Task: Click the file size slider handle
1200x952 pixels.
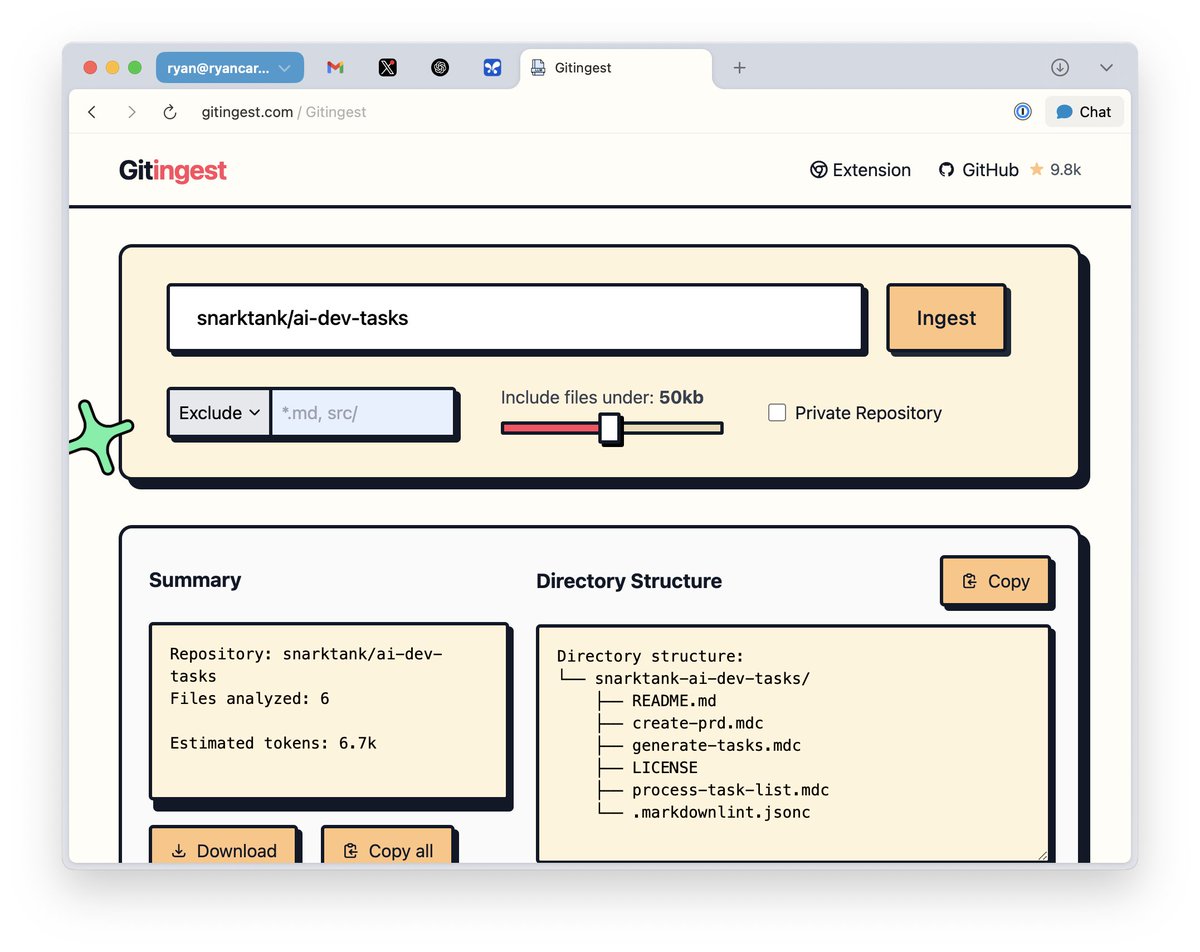Action: tap(609, 428)
